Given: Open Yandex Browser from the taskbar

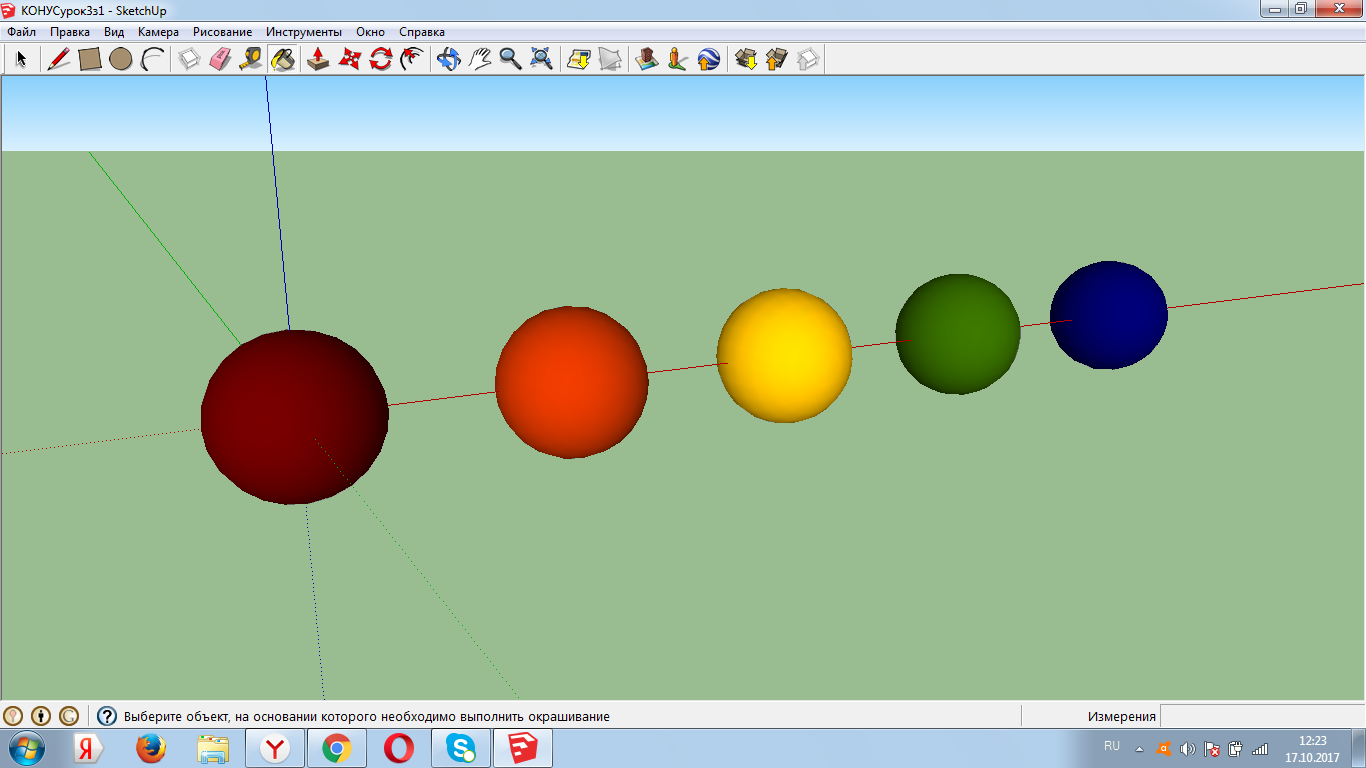Looking at the screenshot, I should coord(275,748).
